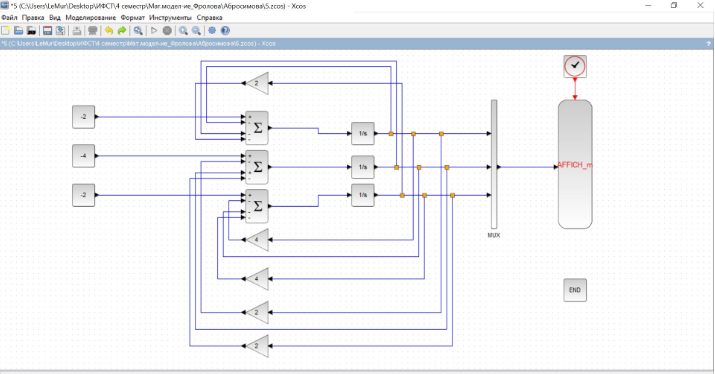Image resolution: width=715 pixels, height=374 pixels.
Task: Select the lower gain 4 triangle block
Action: tap(257, 279)
